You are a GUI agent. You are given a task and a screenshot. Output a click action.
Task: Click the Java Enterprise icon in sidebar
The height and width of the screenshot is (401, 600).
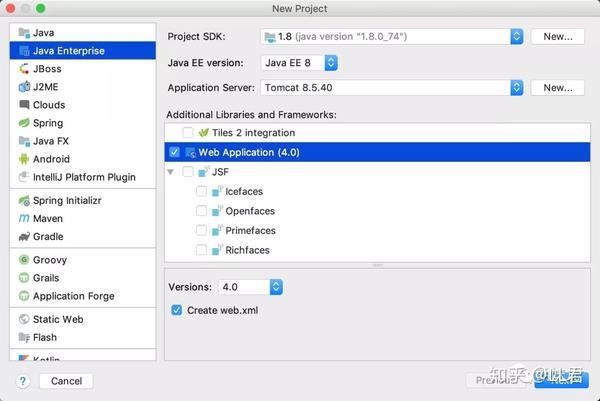tap(24, 51)
